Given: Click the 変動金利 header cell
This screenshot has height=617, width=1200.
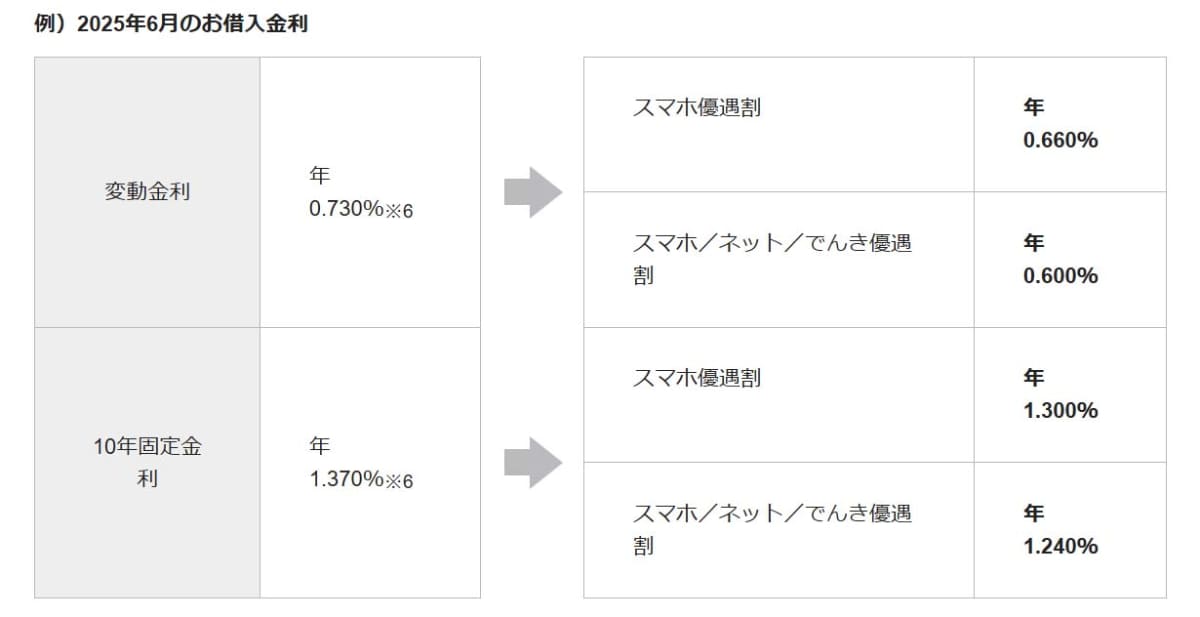Looking at the screenshot, I should pos(147,192).
